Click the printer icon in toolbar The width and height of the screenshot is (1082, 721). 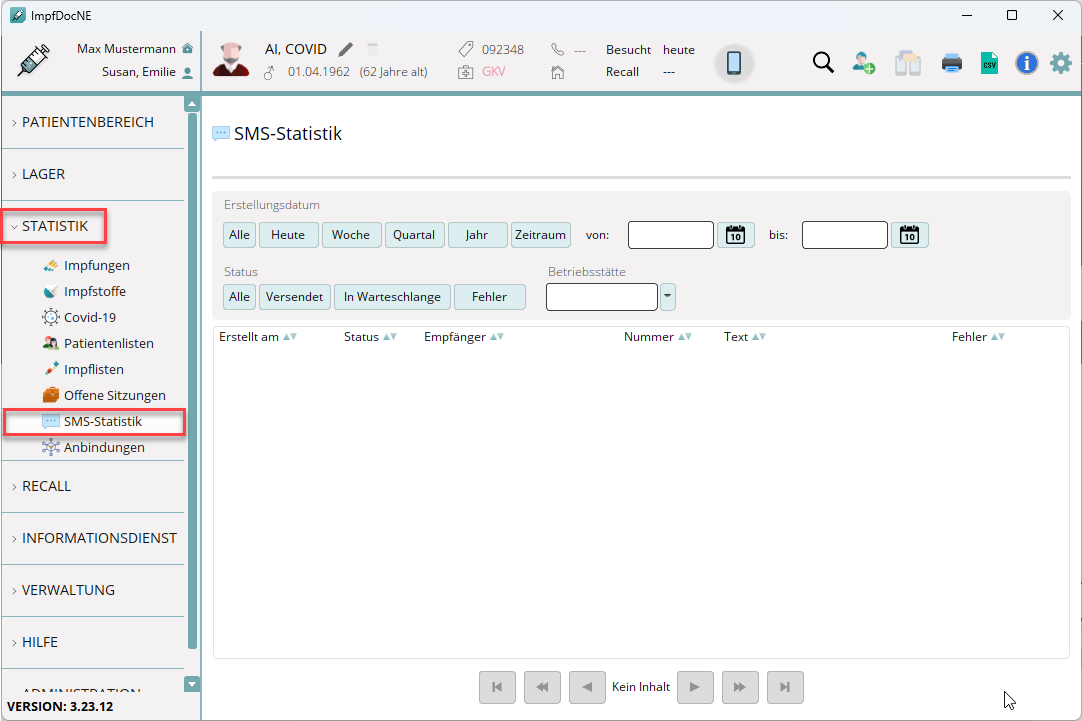951,63
